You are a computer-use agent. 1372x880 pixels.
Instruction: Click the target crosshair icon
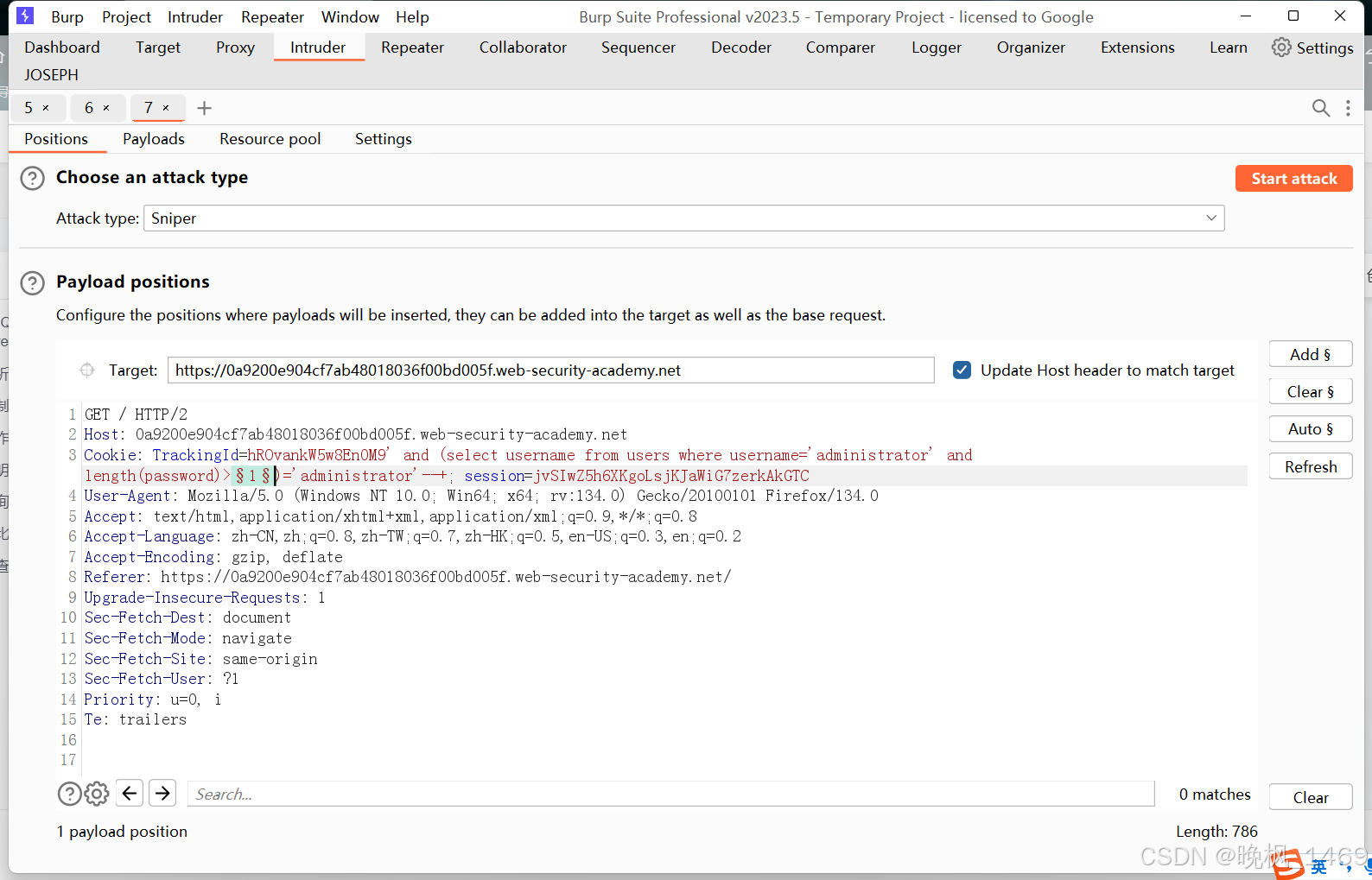tap(87, 370)
